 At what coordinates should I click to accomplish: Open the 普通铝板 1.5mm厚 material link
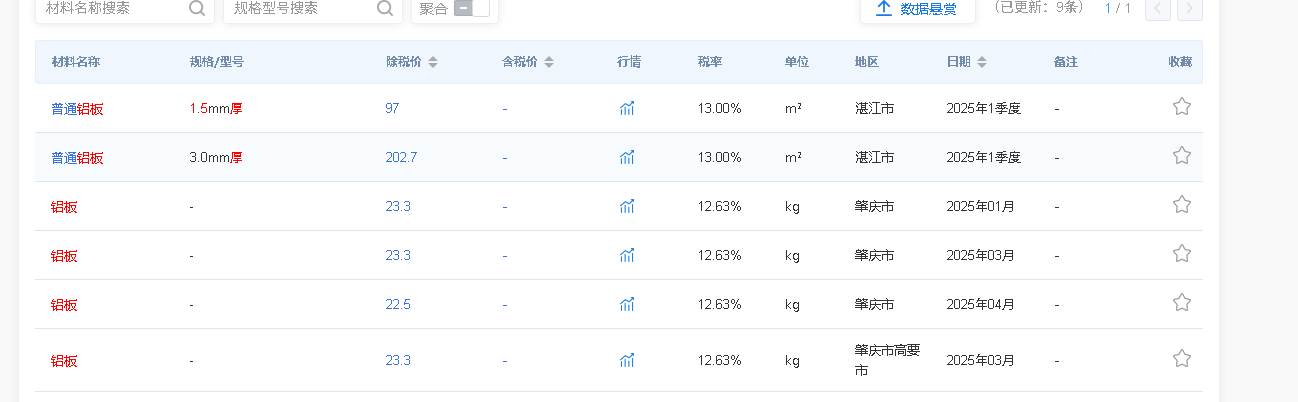(x=77, y=108)
